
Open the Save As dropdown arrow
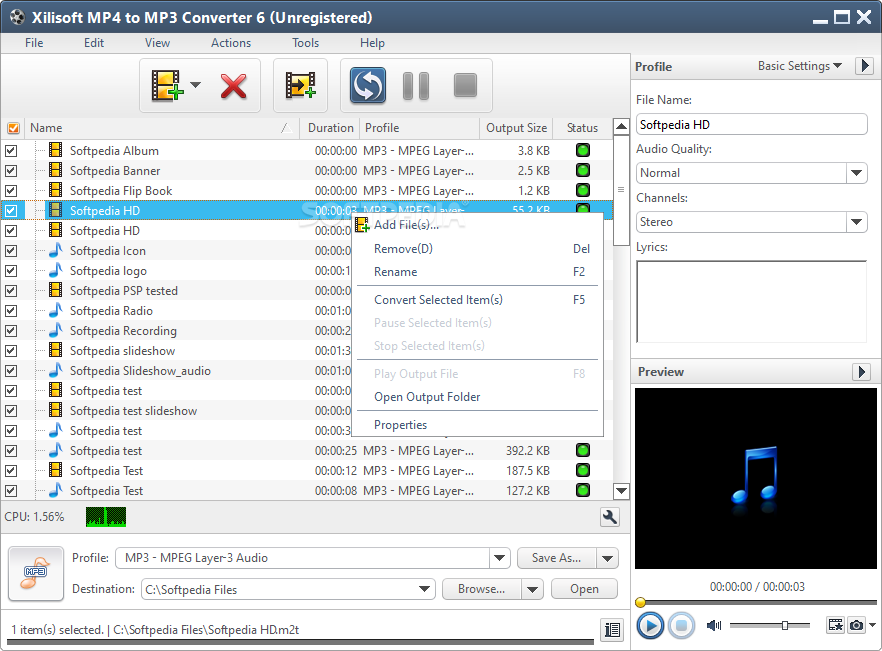coord(608,558)
